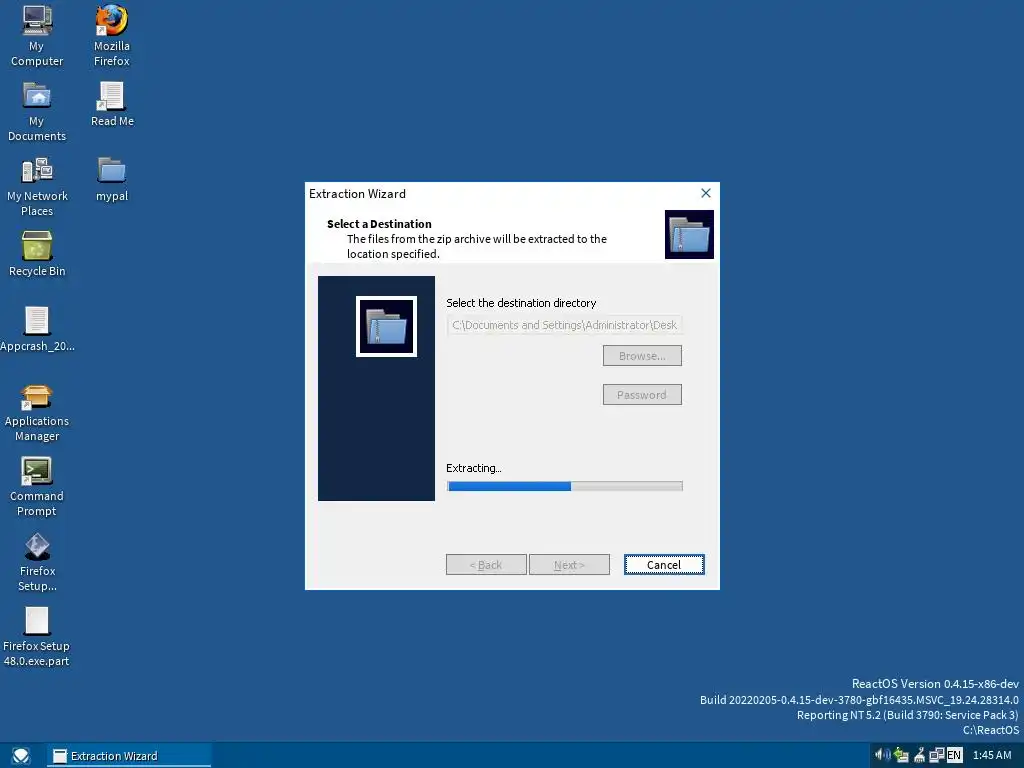Click the disabled Back button
Screen dimensions: 1024x768
coord(486,565)
